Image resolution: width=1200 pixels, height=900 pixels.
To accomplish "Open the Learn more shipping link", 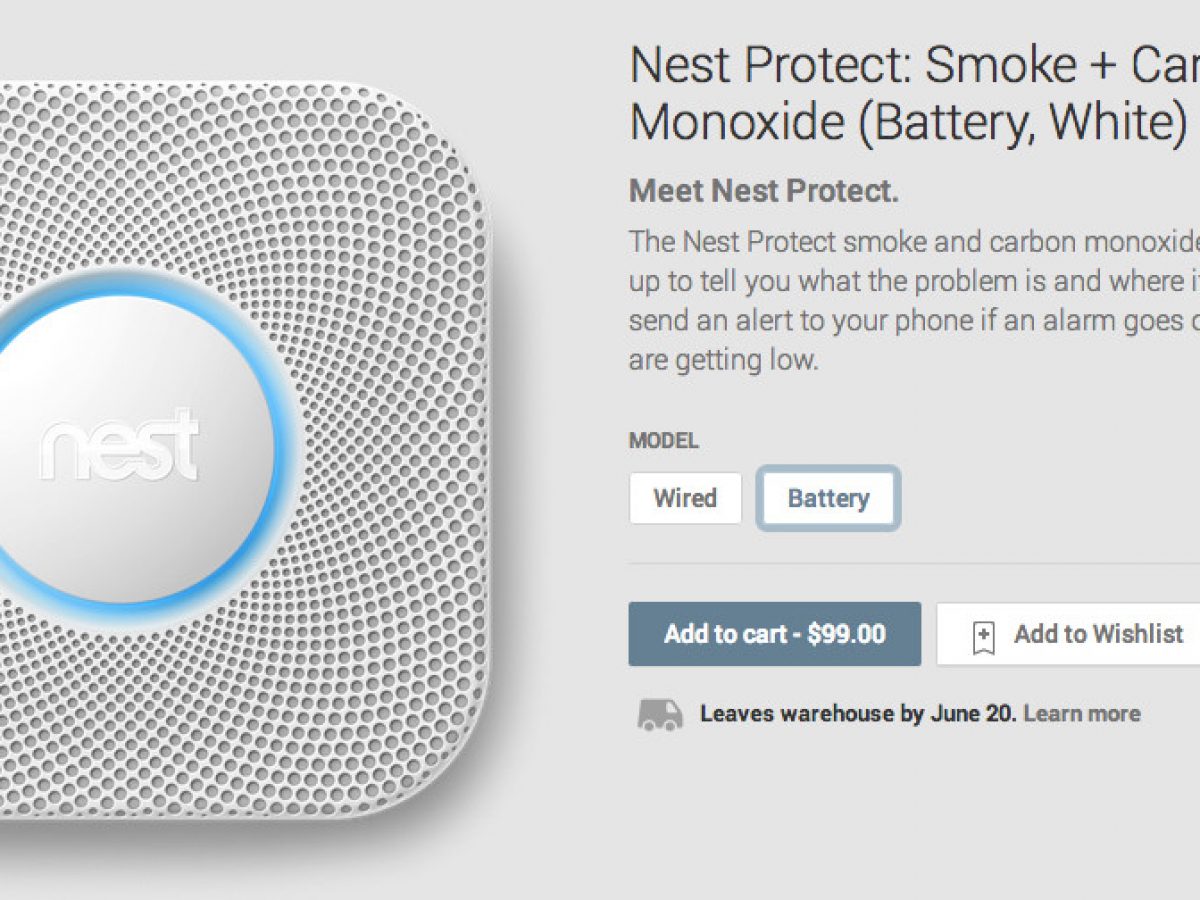I will [x=1082, y=714].
